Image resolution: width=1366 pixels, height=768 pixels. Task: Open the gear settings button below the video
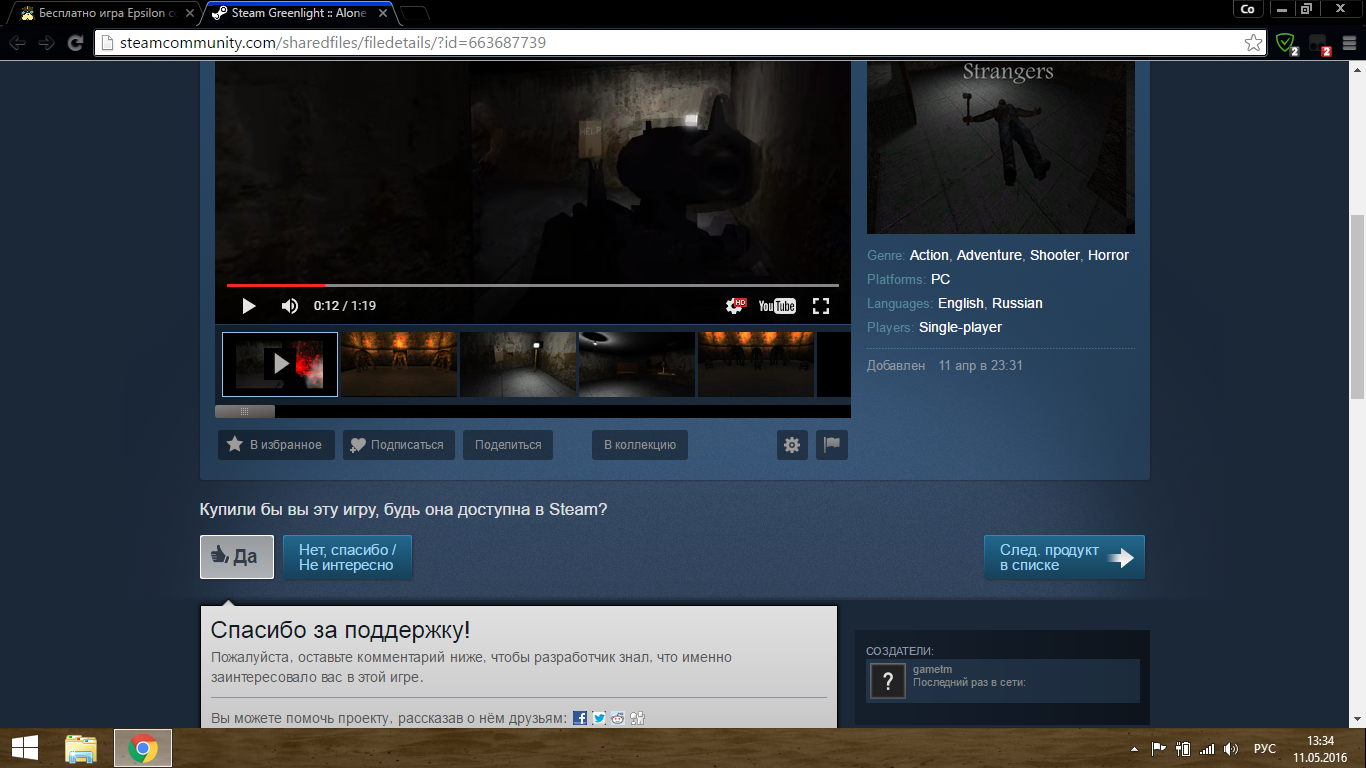point(792,445)
